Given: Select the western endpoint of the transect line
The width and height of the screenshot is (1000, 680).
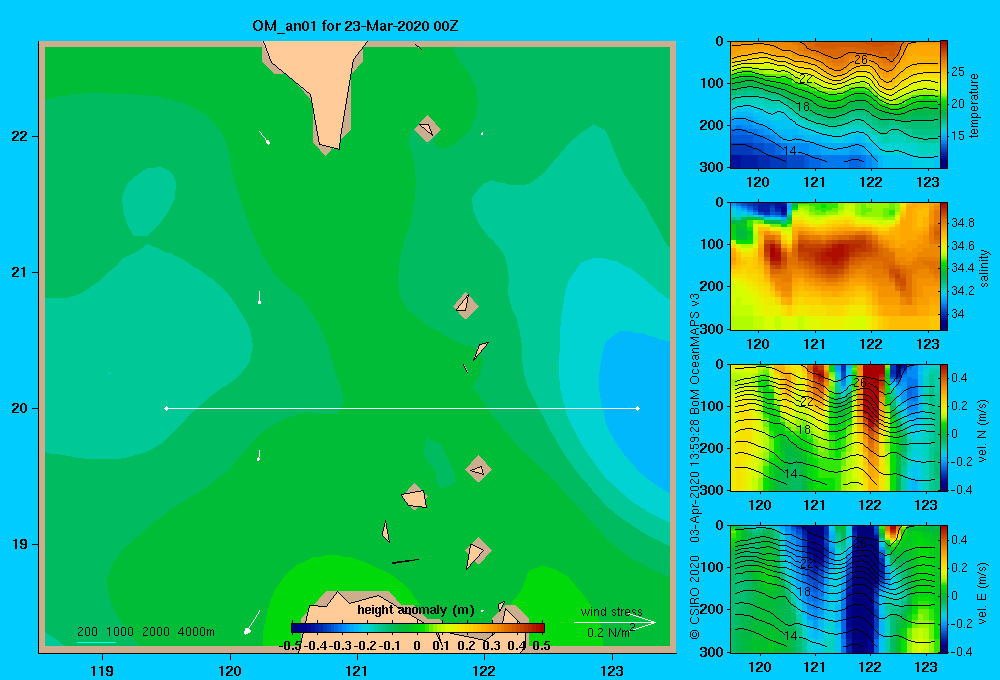Looking at the screenshot, I should (x=166, y=408).
